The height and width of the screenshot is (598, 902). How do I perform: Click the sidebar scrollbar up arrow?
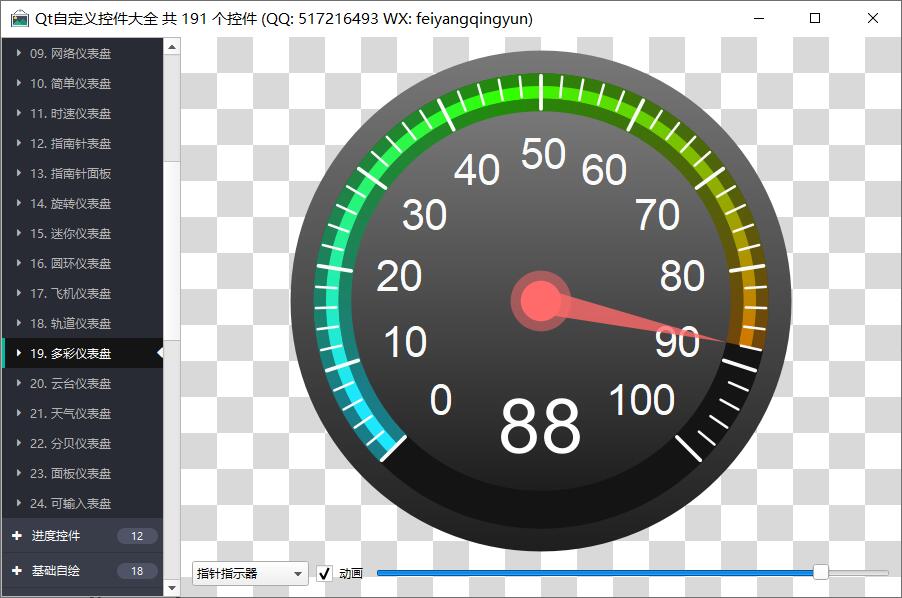(x=172, y=46)
